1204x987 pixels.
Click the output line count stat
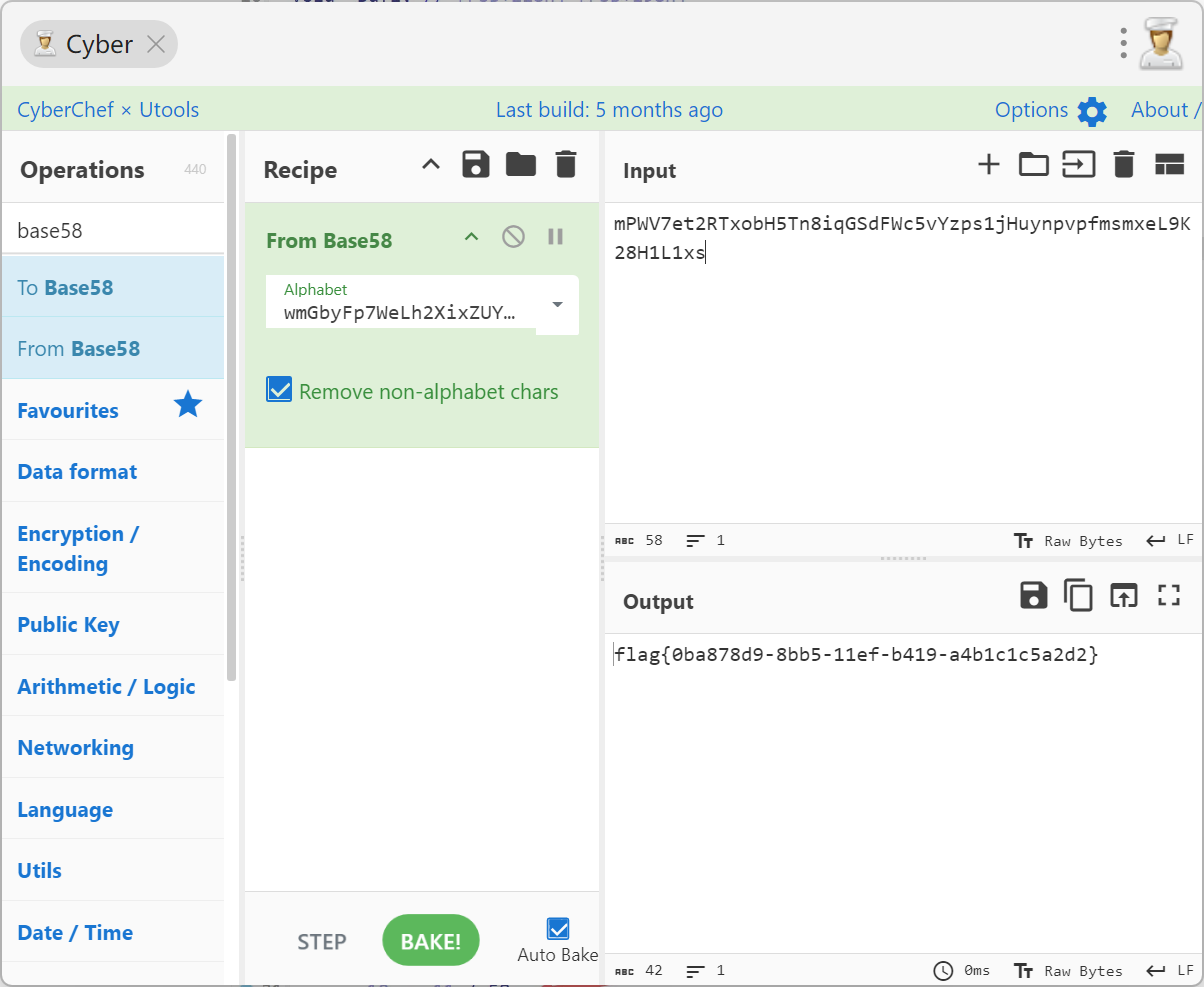pos(706,971)
